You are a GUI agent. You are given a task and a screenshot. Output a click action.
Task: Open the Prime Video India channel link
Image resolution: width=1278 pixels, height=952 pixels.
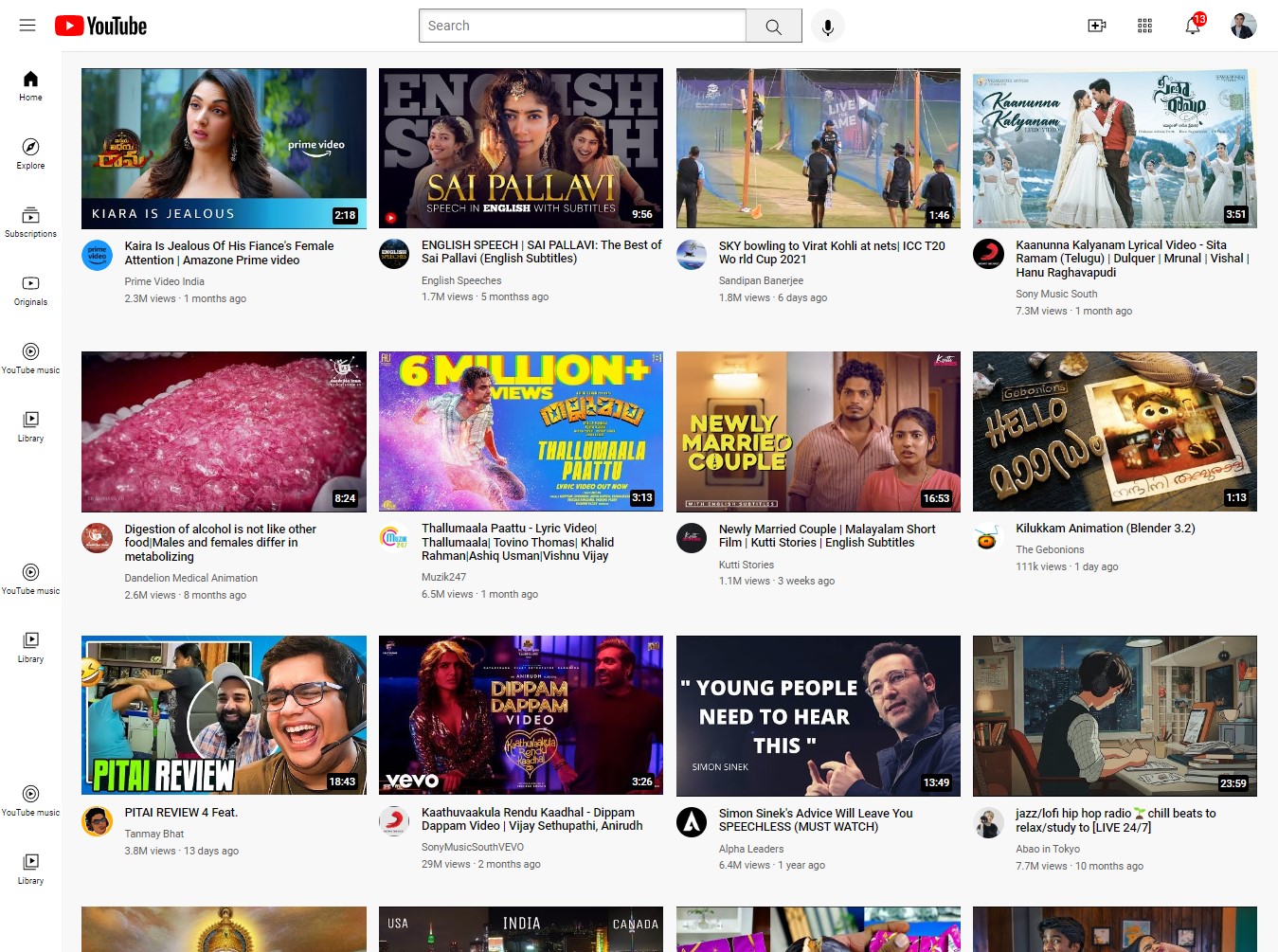pyautogui.click(x=164, y=281)
